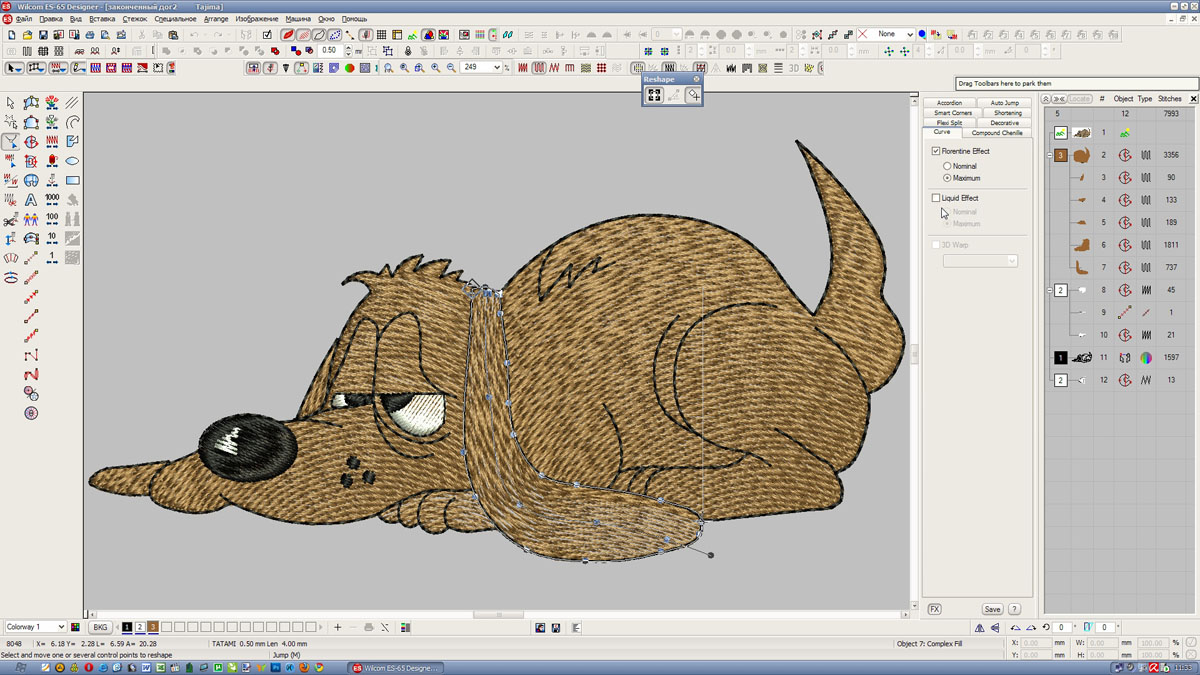1200x675 pixels.
Task: Click the New design icon in the toolbar
Action: 11,35
